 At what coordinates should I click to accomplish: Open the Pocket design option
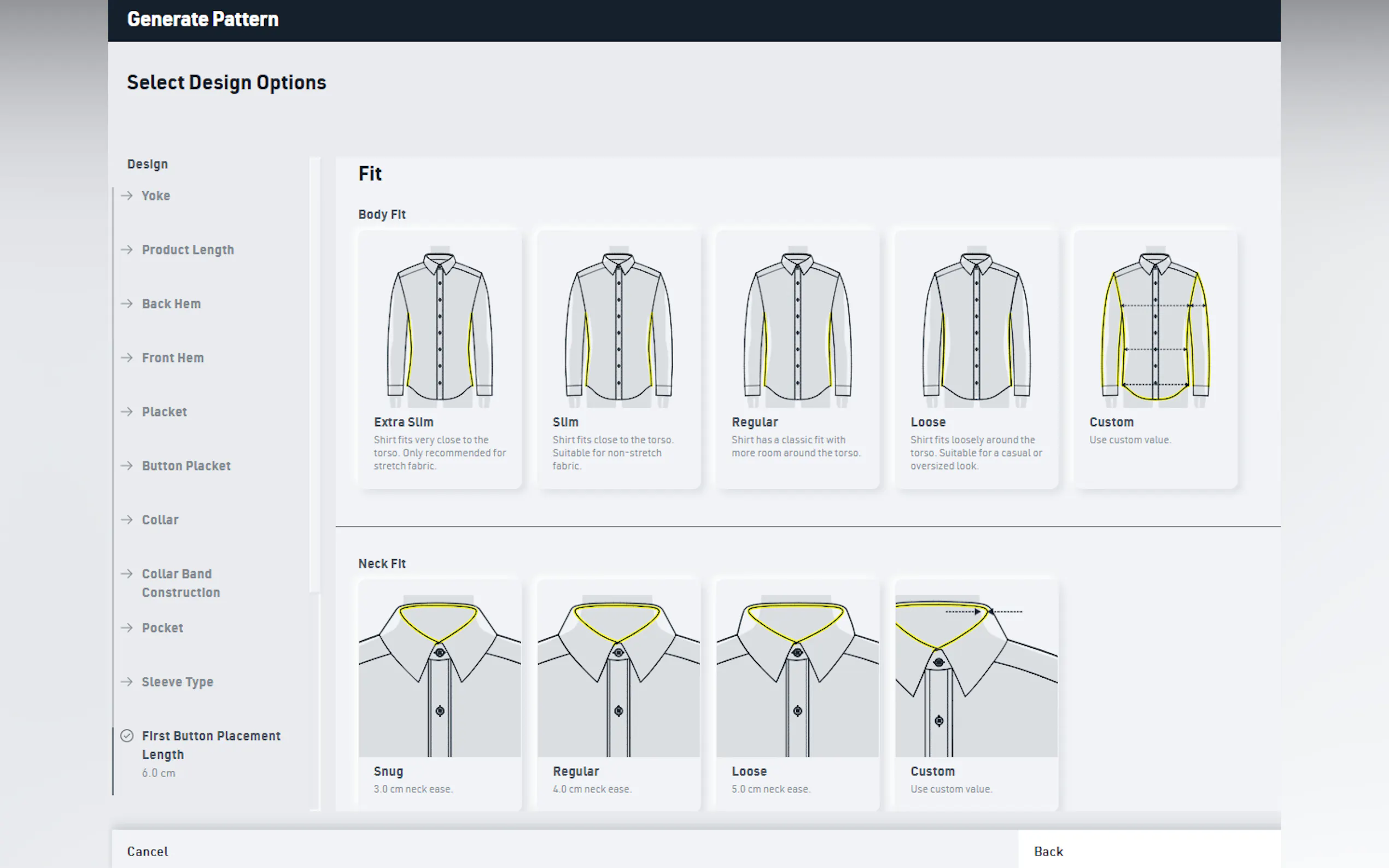[x=162, y=627]
